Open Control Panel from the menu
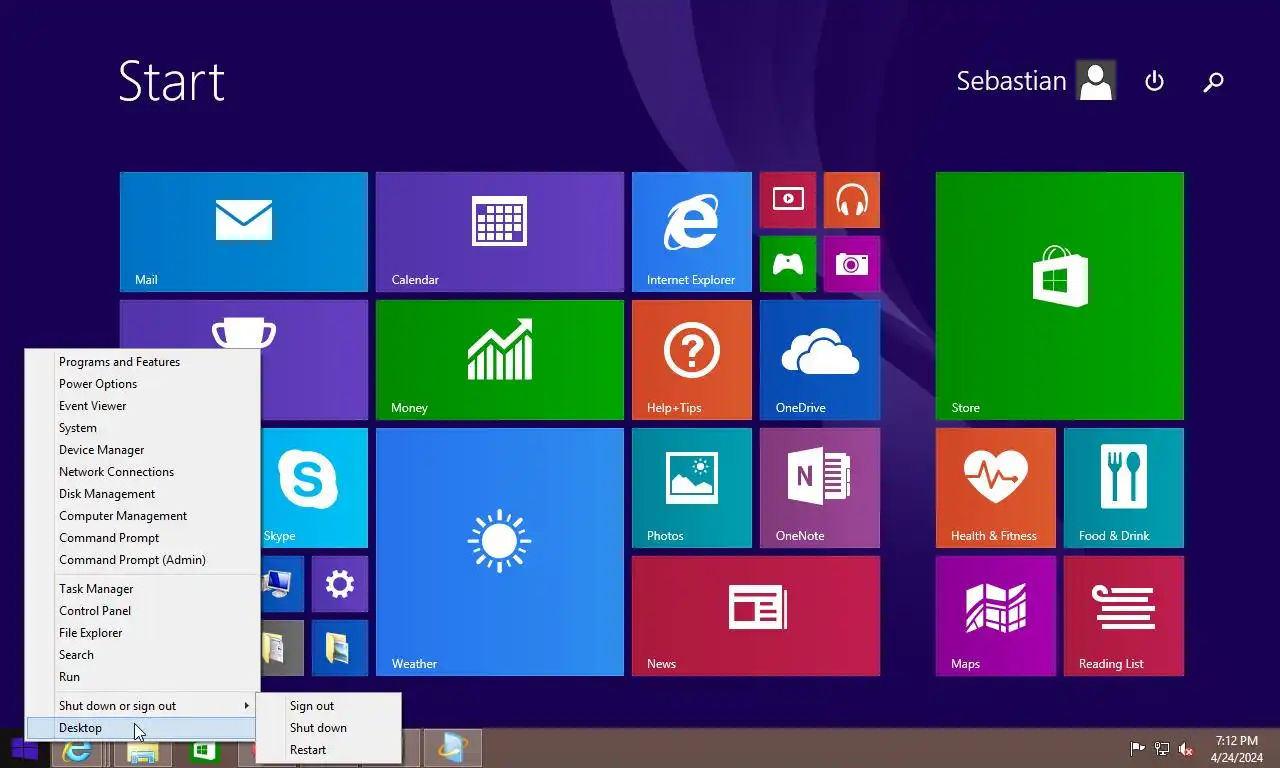Viewport: 1280px width, 768px height. [x=142, y=611]
